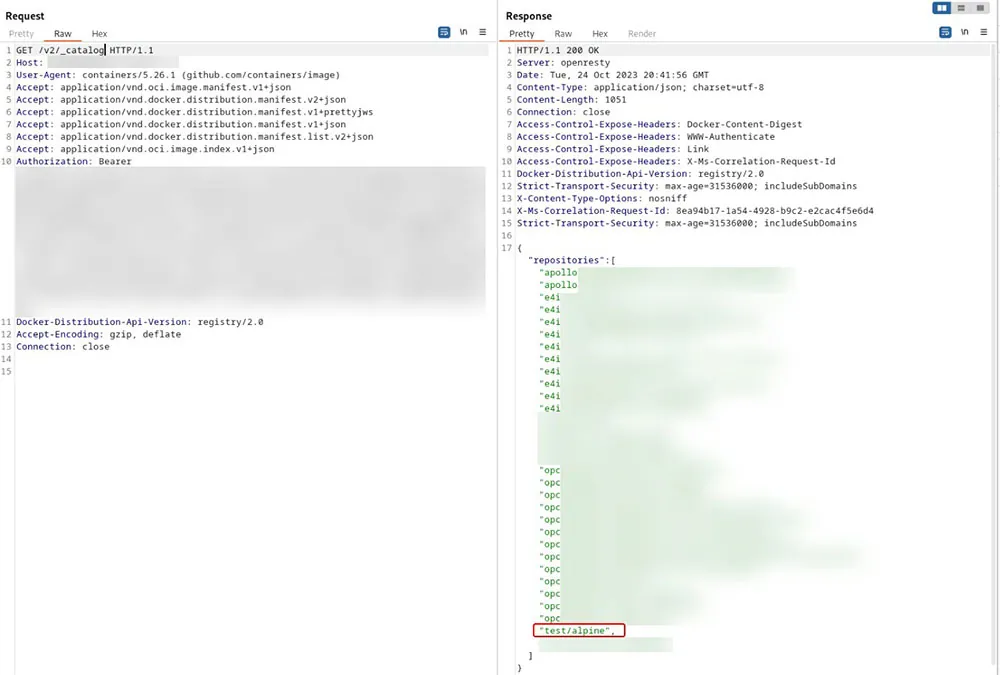The image size is (1000, 675).
Task: Select side-by-side layout icon
Action: pos(941,8)
